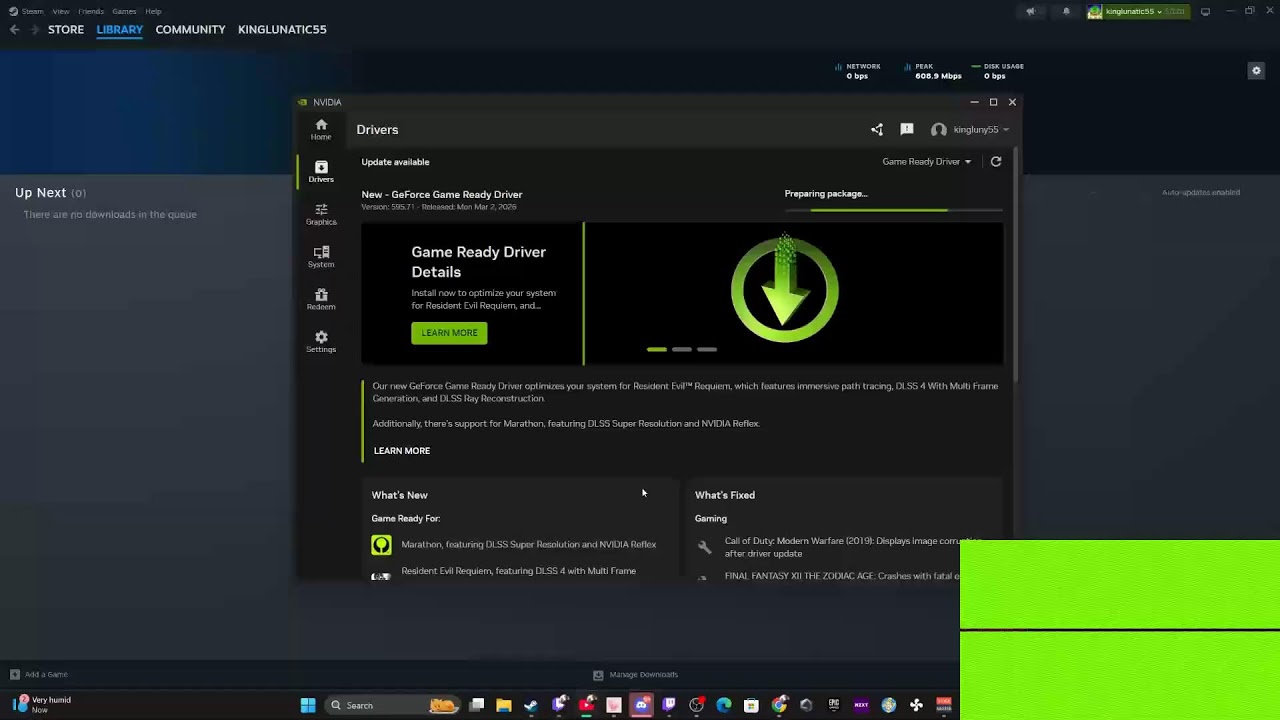Image resolution: width=1280 pixels, height=720 pixels.
Task: Expand the Game Ready Driver dropdown
Action: 926,161
